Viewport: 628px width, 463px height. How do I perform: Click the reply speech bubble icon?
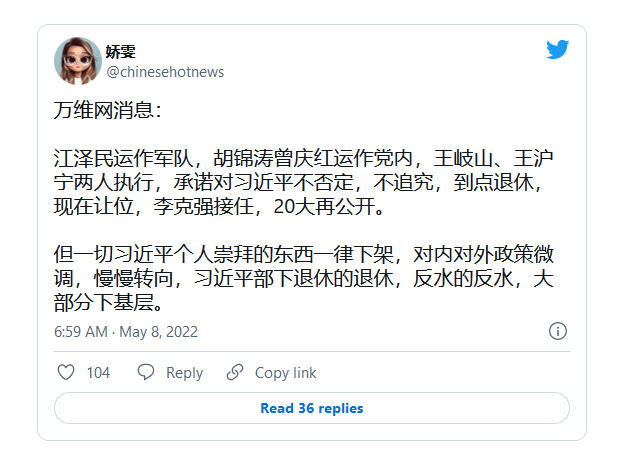(146, 372)
